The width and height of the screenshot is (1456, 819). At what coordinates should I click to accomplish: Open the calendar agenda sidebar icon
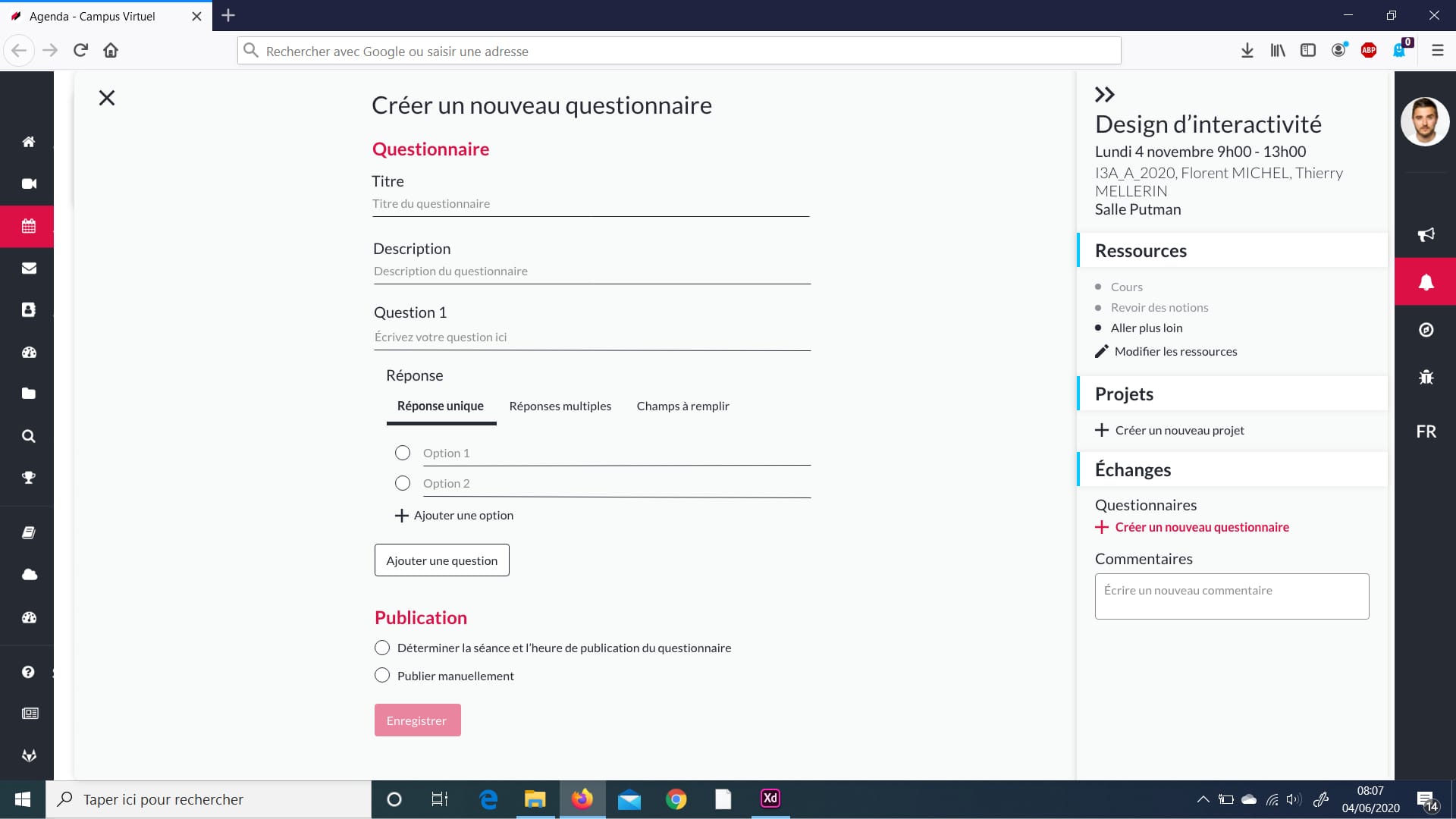[28, 226]
